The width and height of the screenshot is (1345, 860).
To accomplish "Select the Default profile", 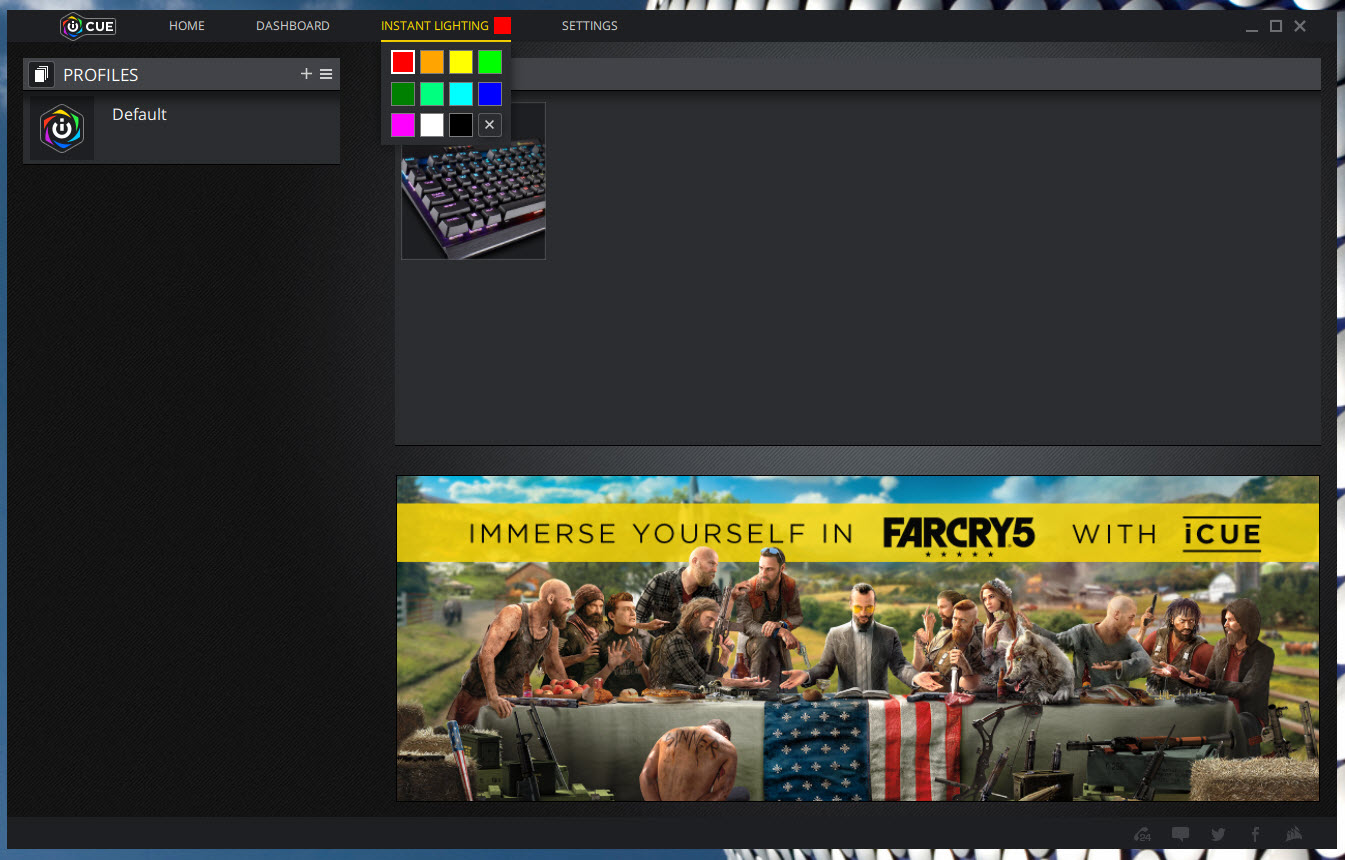I will click(181, 128).
